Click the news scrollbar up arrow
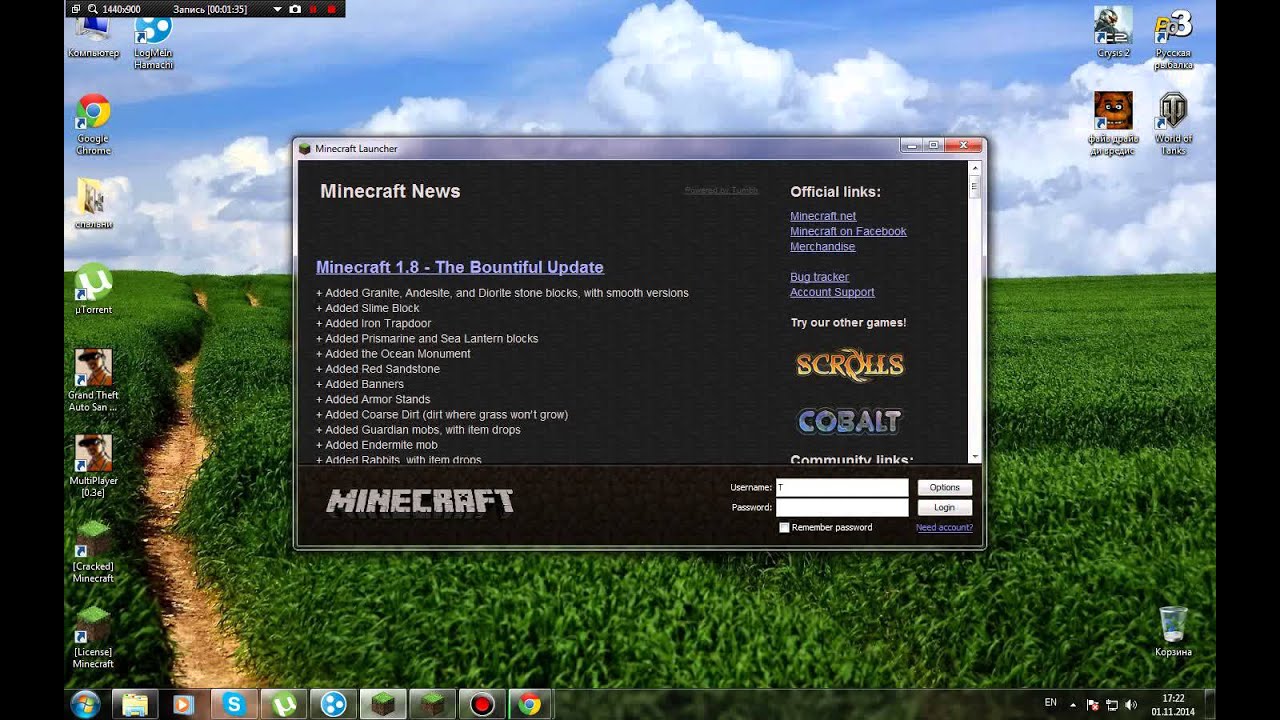The width and height of the screenshot is (1280, 720). pos(976,168)
